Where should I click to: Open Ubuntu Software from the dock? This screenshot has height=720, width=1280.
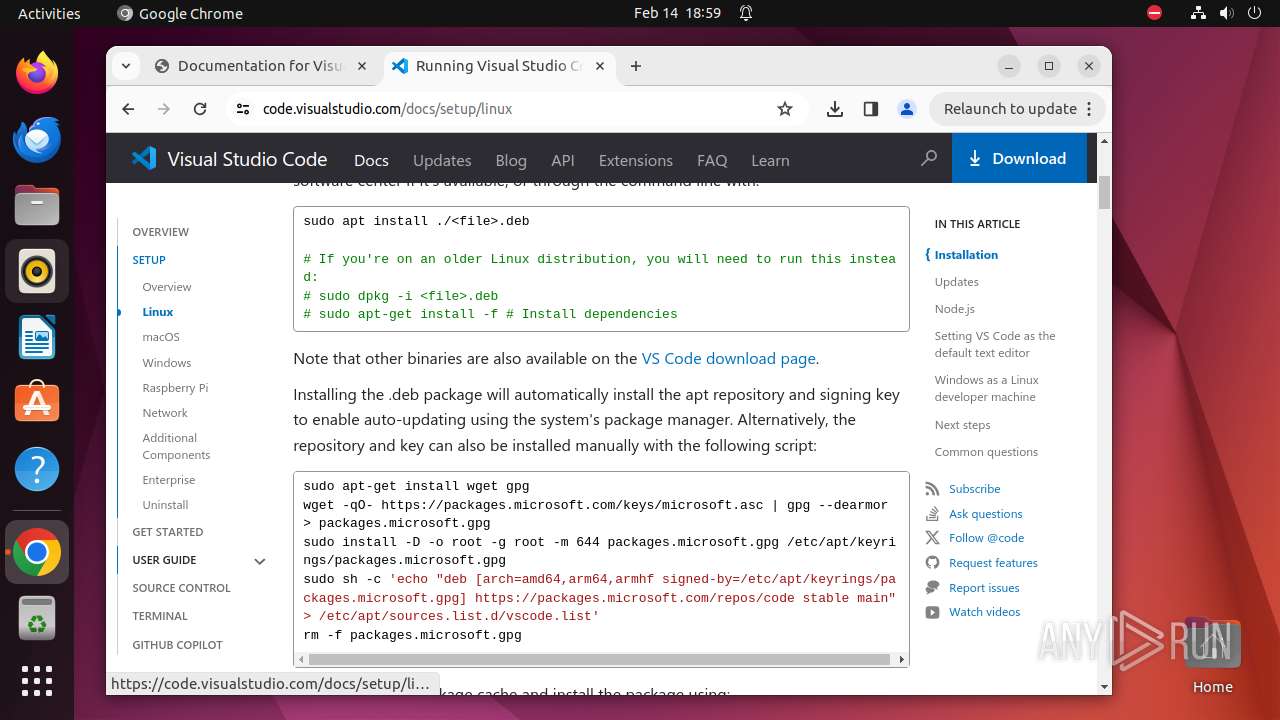click(37, 403)
